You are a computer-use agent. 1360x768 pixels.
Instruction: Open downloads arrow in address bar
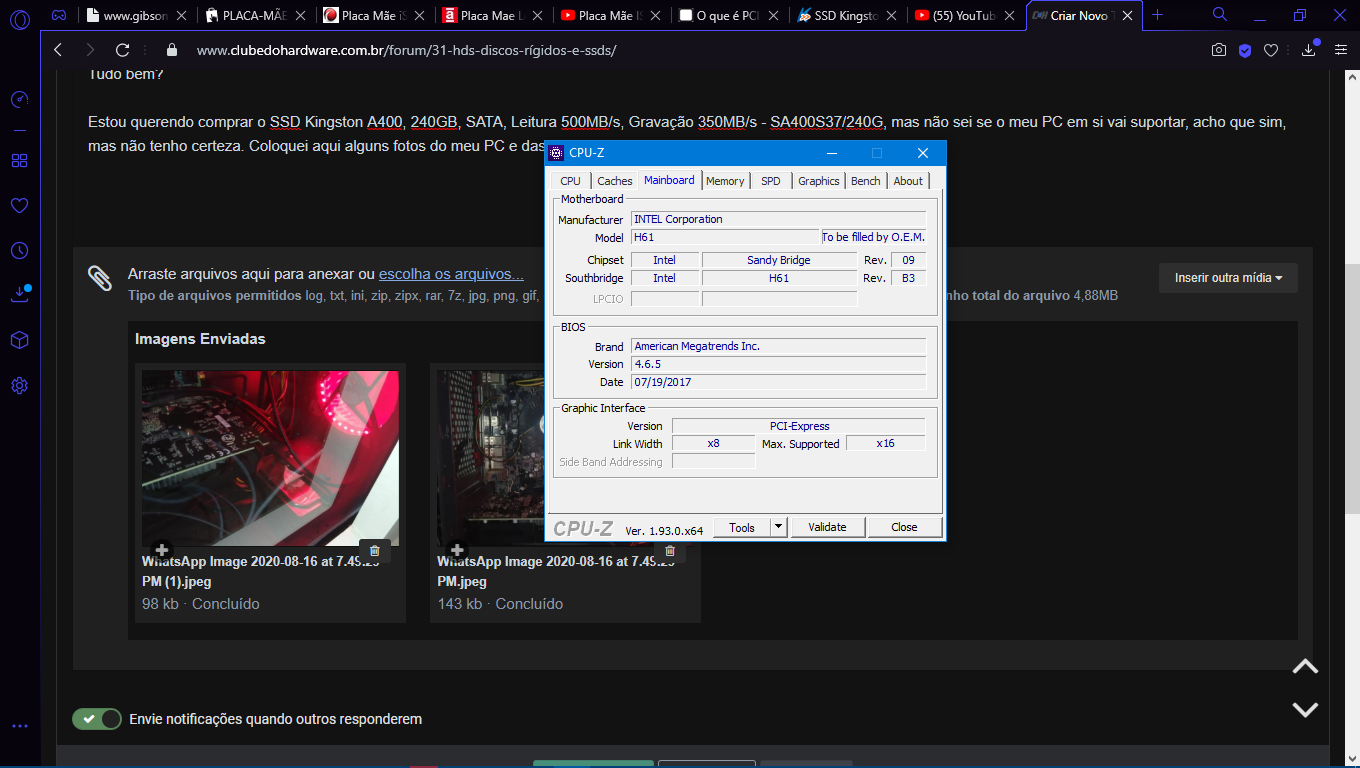tap(1309, 49)
